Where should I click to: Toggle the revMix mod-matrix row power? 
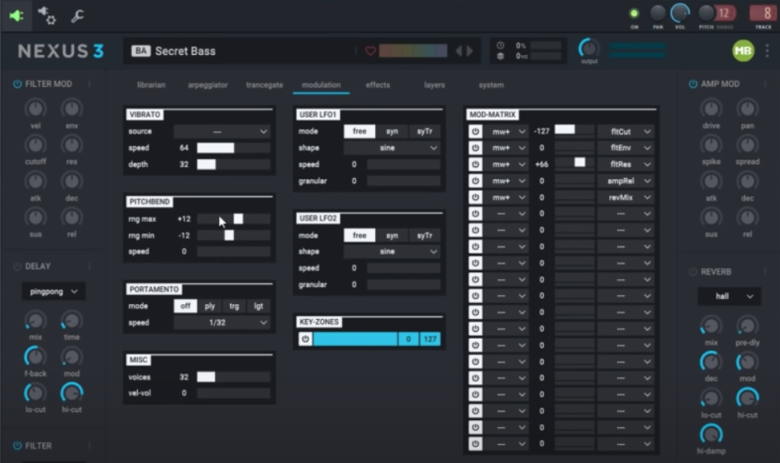click(x=475, y=197)
